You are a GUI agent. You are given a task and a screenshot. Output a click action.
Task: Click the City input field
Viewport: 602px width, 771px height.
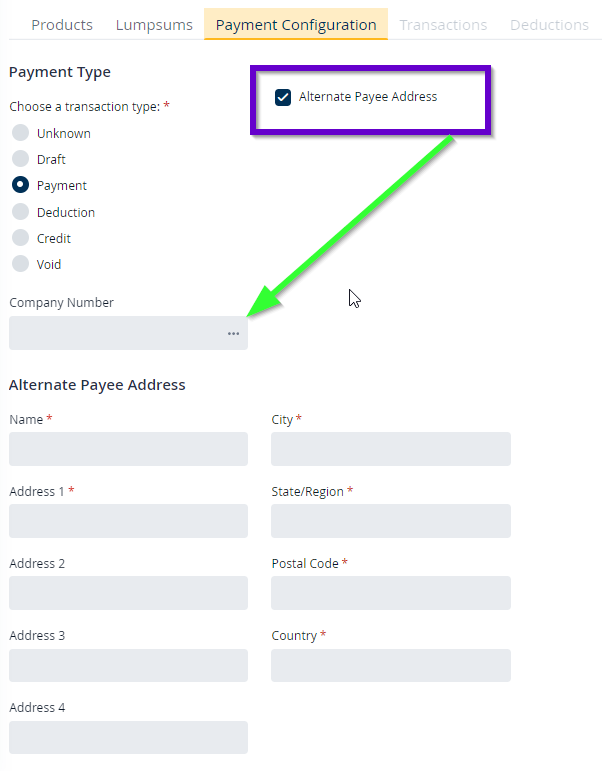point(390,449)
